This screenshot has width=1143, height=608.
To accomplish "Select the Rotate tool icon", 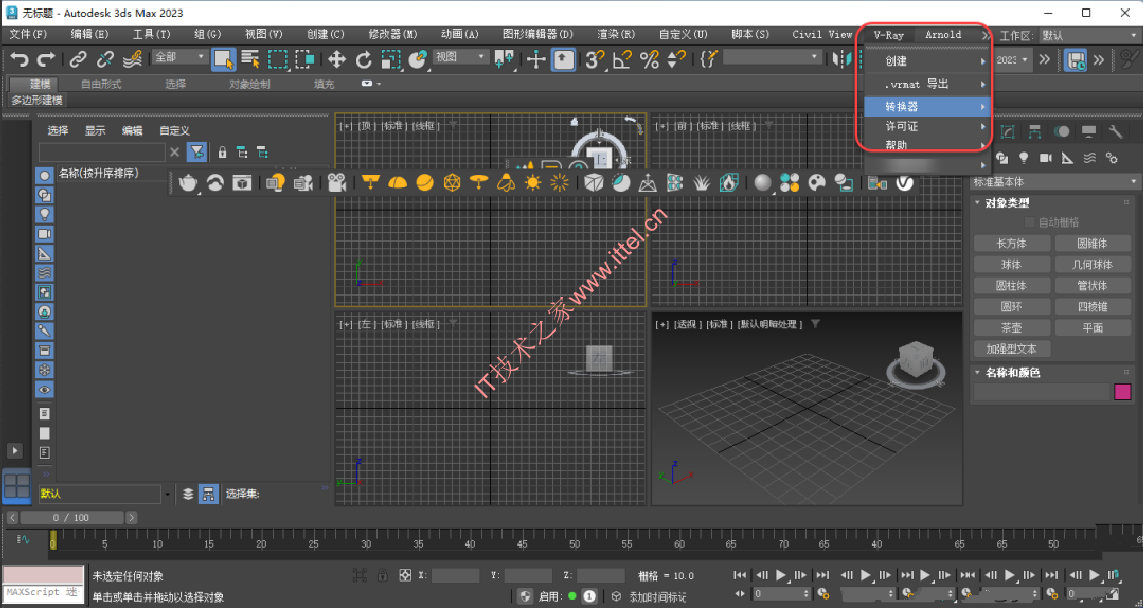I will point(363,60).
